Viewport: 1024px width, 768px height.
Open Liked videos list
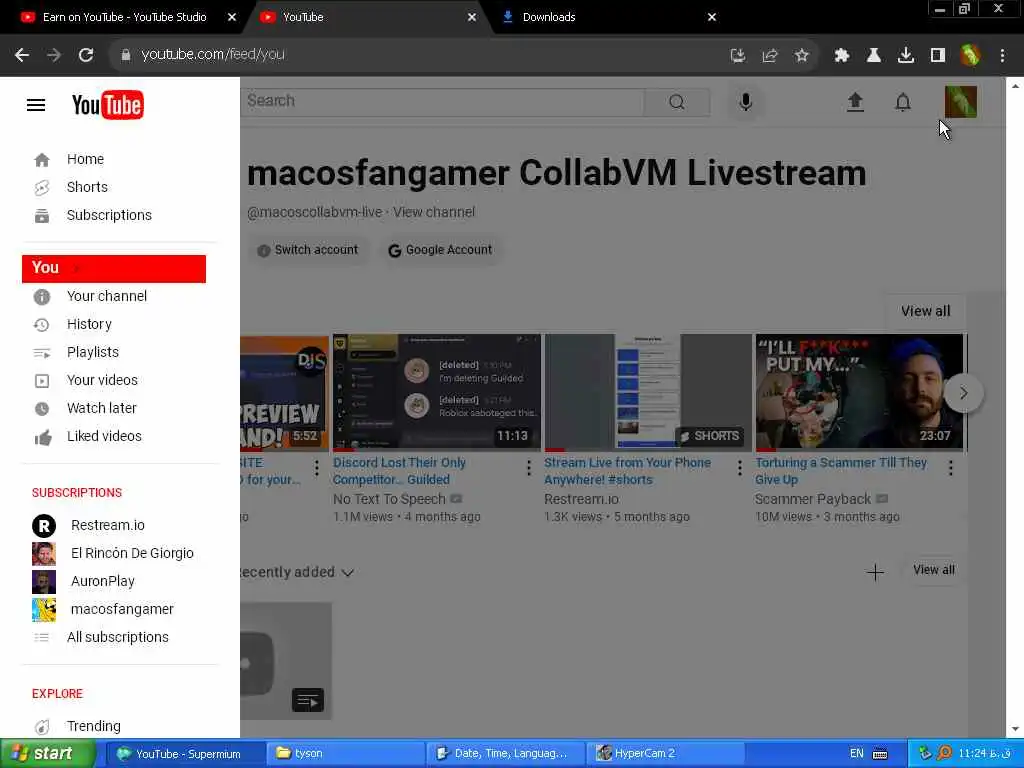click(104, 437)
